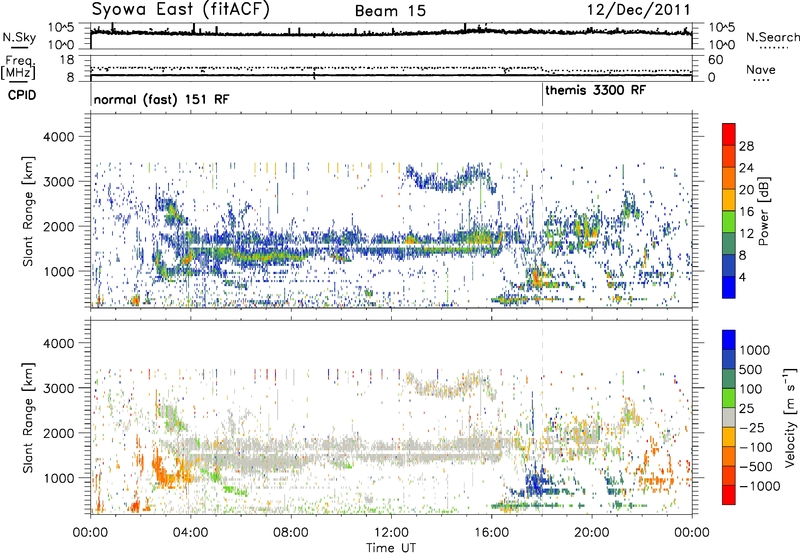This screenshot has height=554, width=800.
Task: Click 'normal (fast) 151 RF' text
Action: point(161,99)
